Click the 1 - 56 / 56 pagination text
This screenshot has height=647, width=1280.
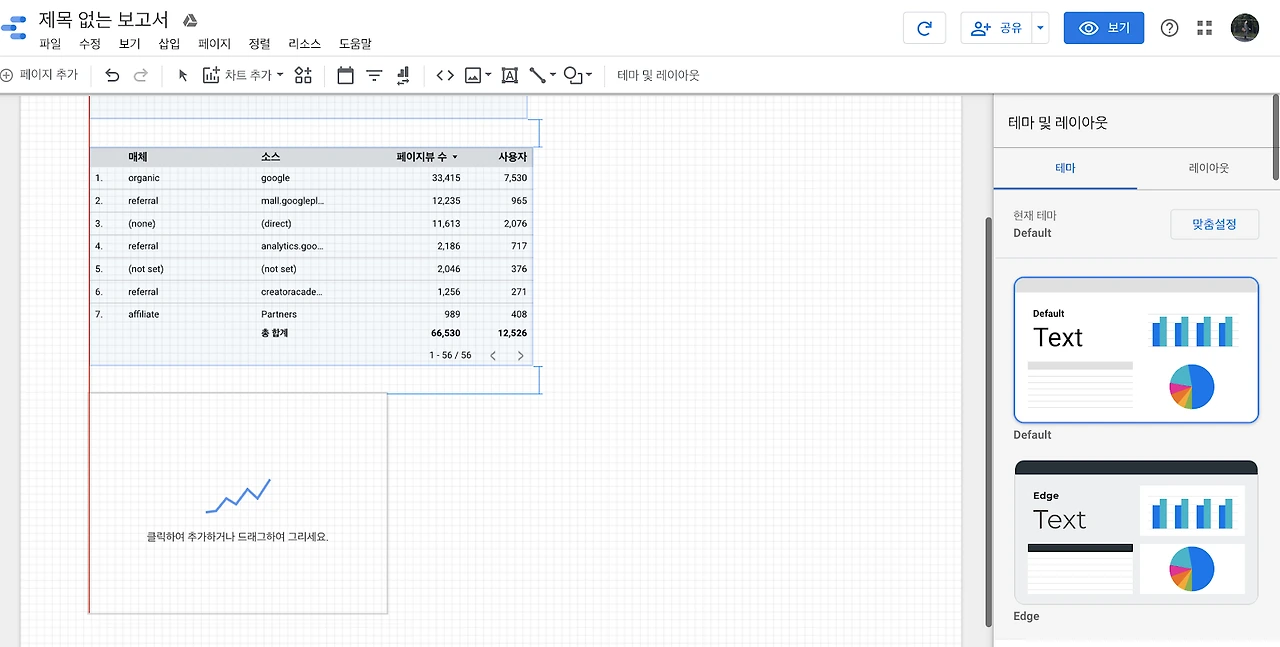(x=450, y=355)
